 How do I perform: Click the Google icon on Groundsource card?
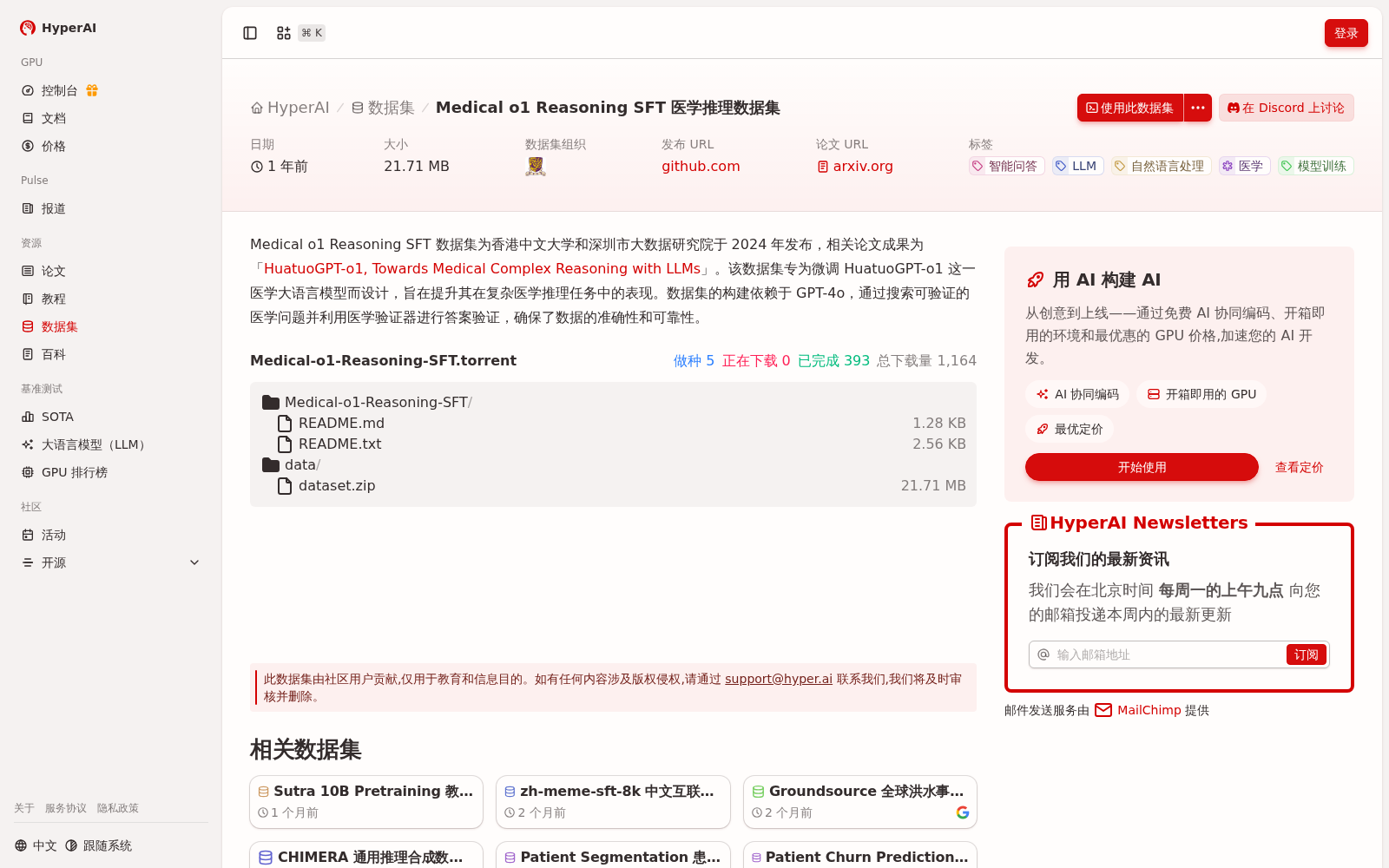963,812
